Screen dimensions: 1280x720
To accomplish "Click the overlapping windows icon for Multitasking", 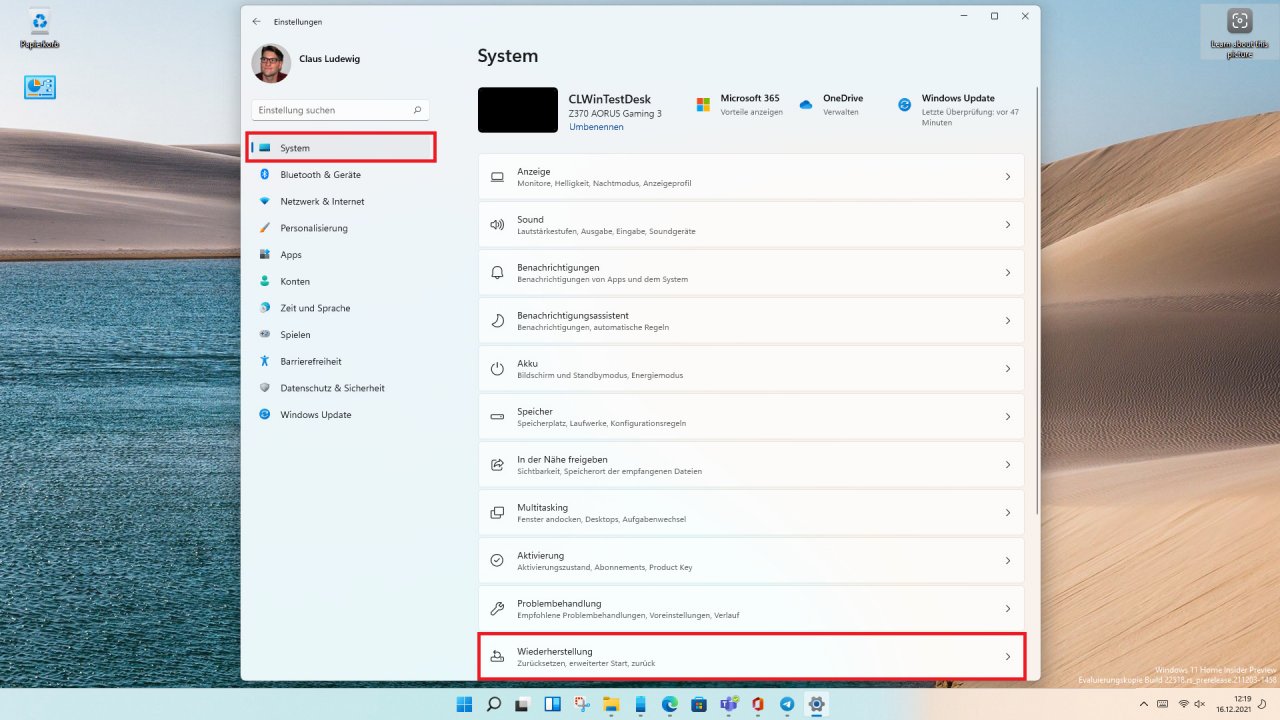I will click(x=497, y=513).
